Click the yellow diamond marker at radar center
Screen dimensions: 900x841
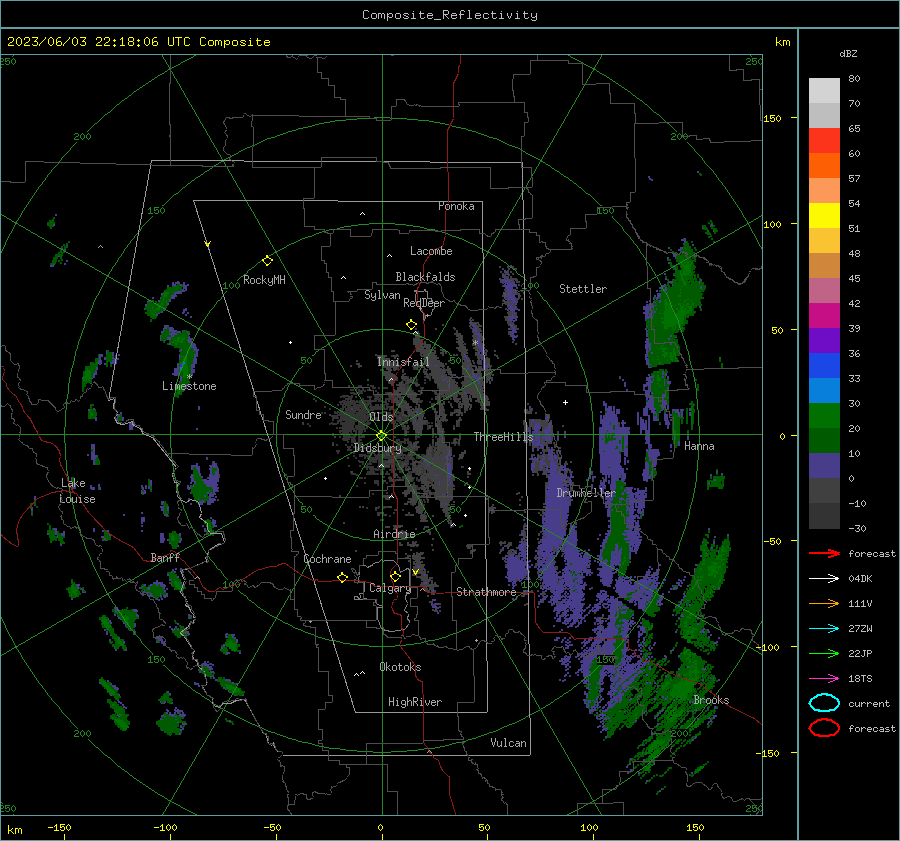(382, 436)
